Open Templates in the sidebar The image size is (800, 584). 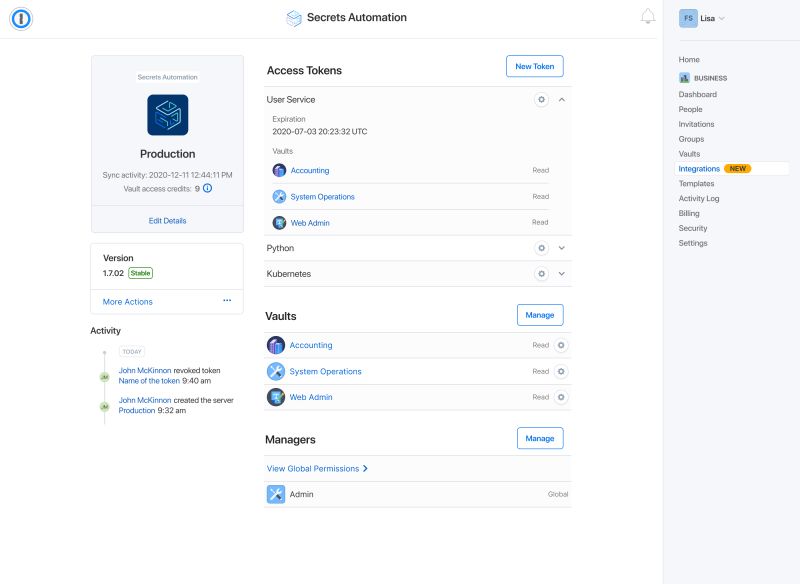(x=696, y=184)
